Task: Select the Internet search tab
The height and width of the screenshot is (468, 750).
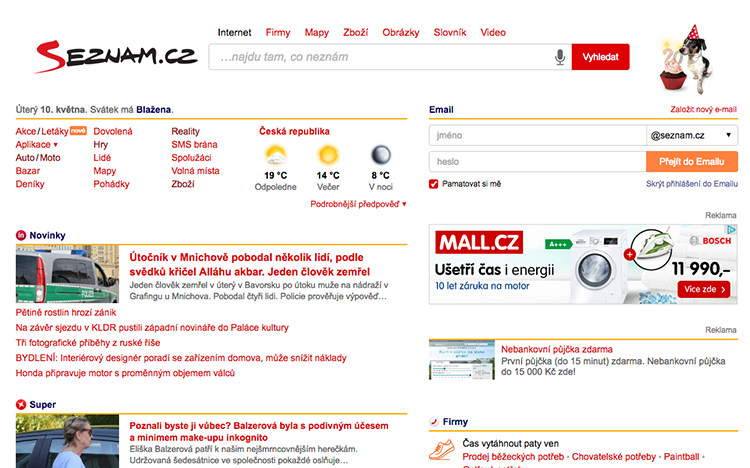Action: (x=234, y=33)
